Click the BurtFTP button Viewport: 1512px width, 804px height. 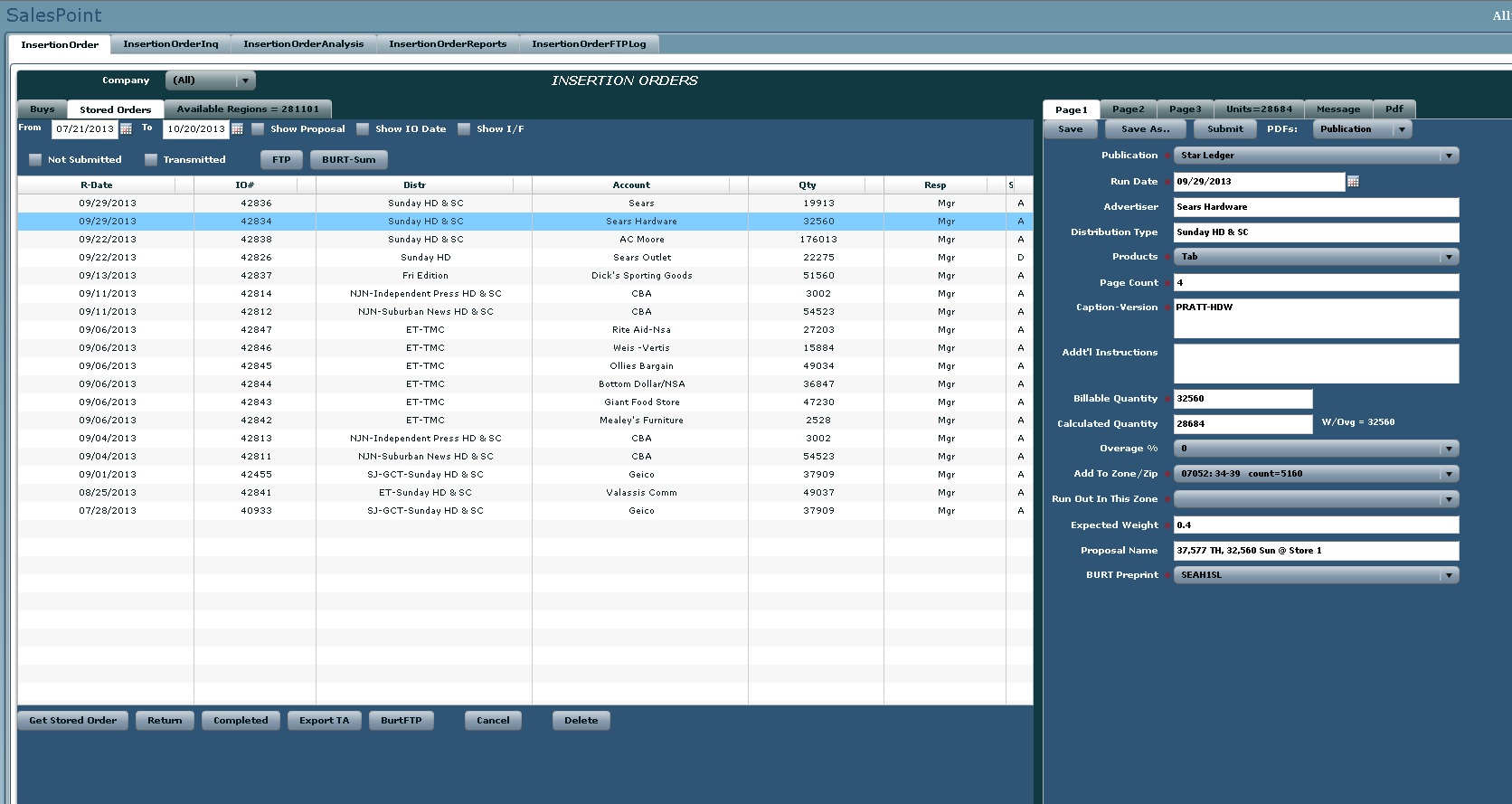click(x=402, y=721)
